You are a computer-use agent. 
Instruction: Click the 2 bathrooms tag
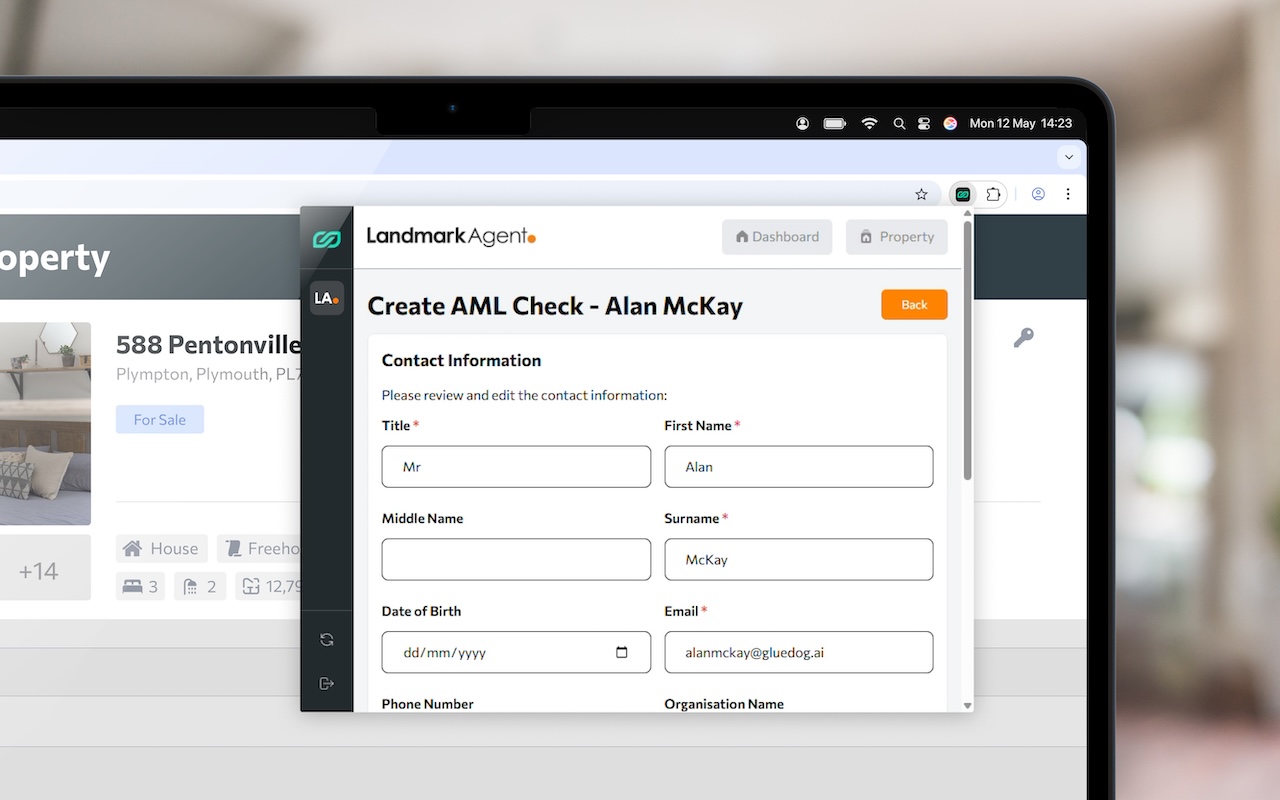point(200,586)
